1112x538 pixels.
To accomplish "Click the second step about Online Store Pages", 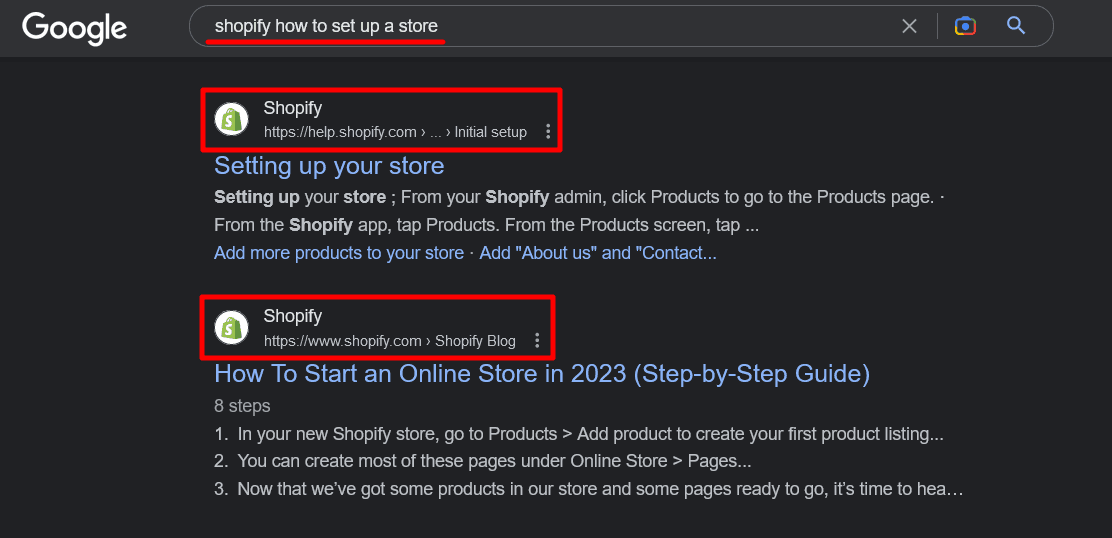I will coord(494,461).
